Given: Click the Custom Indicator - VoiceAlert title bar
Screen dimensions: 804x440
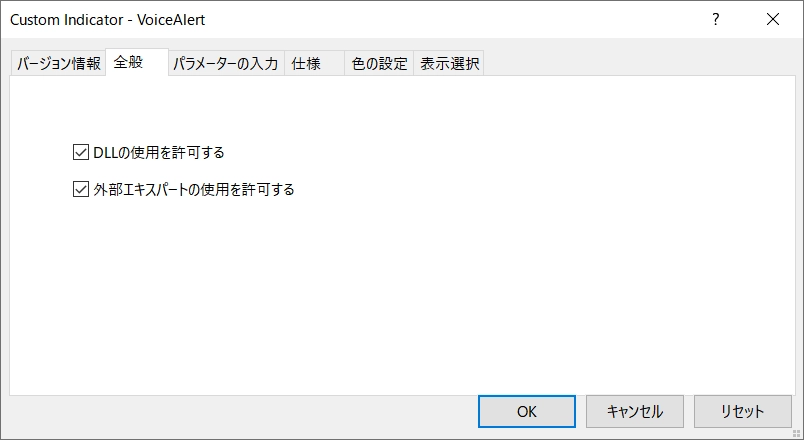Looking at the screenshot, I should pyautogui.click(x=300, y=19).
